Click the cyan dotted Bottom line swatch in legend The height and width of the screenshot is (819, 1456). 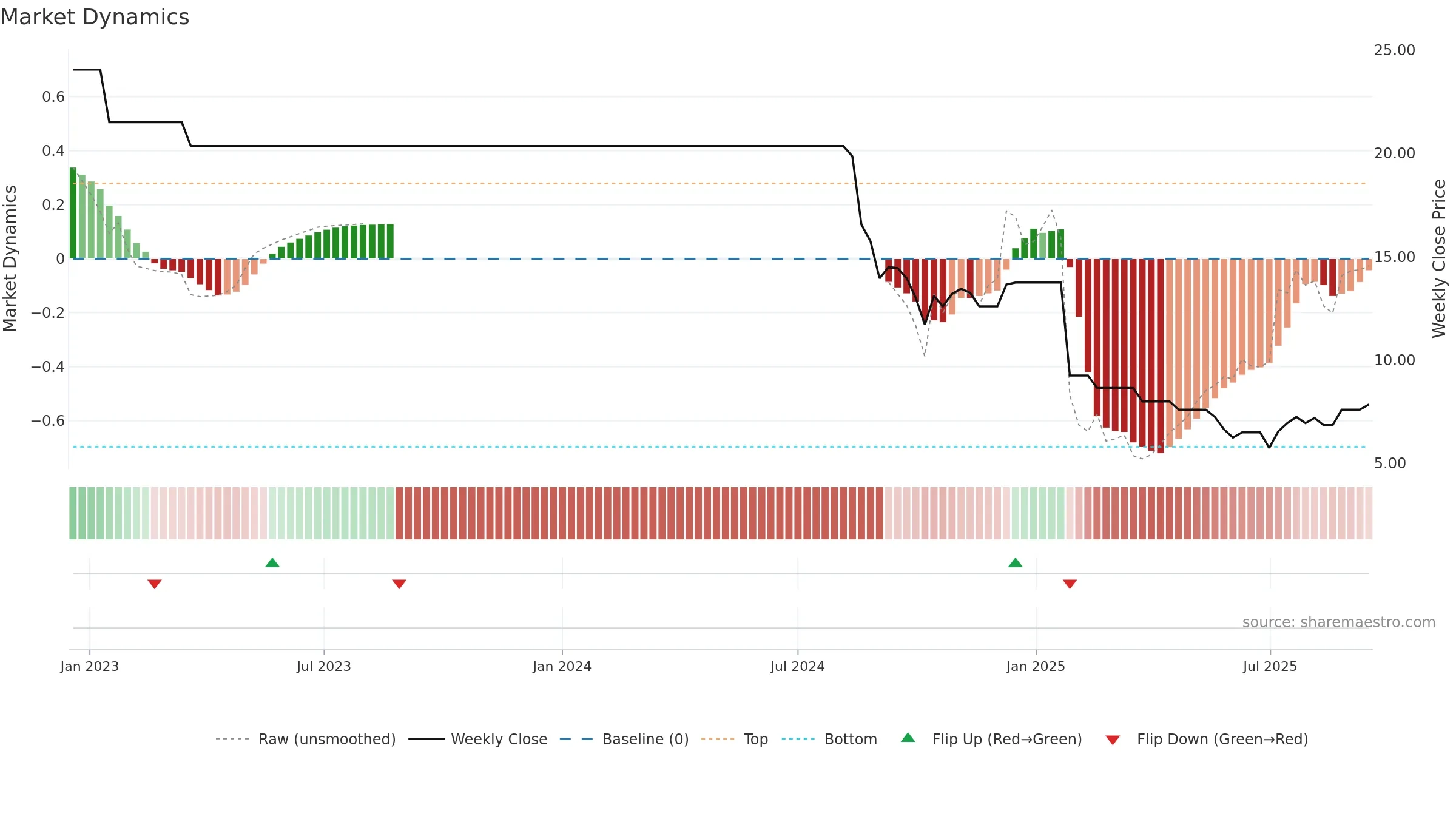(798, 739)
